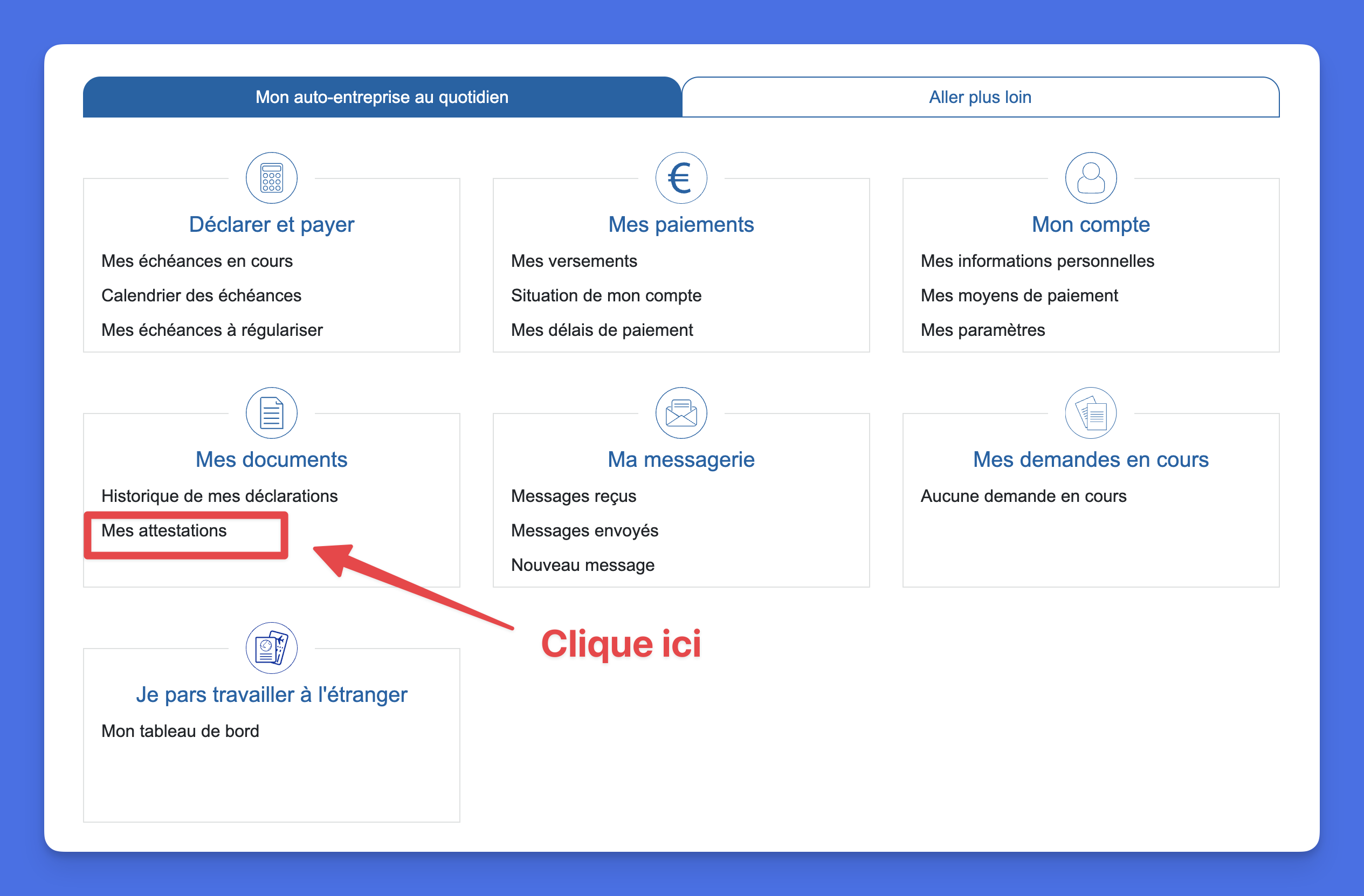
Task: Select the euro icon above Mes paiements
Action: [681, 178]
